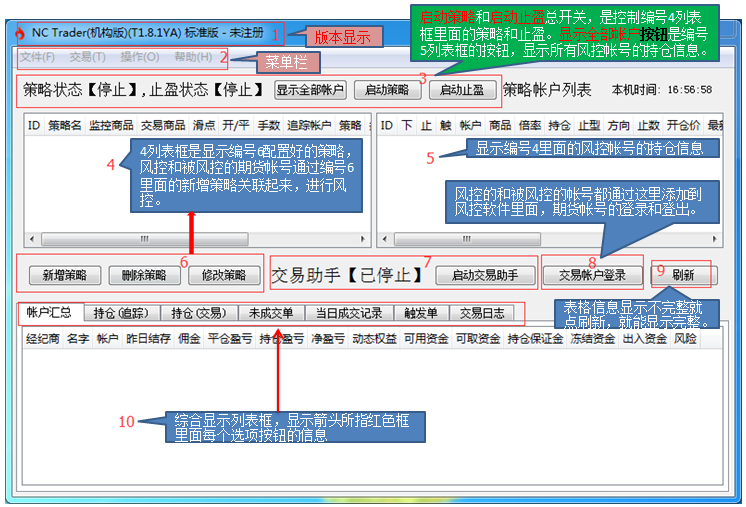Image resolution: width=746 pixels, height=507 pixels.
Task: Switch to the 未成交单 tab
Action: click(x=271, y=313)
